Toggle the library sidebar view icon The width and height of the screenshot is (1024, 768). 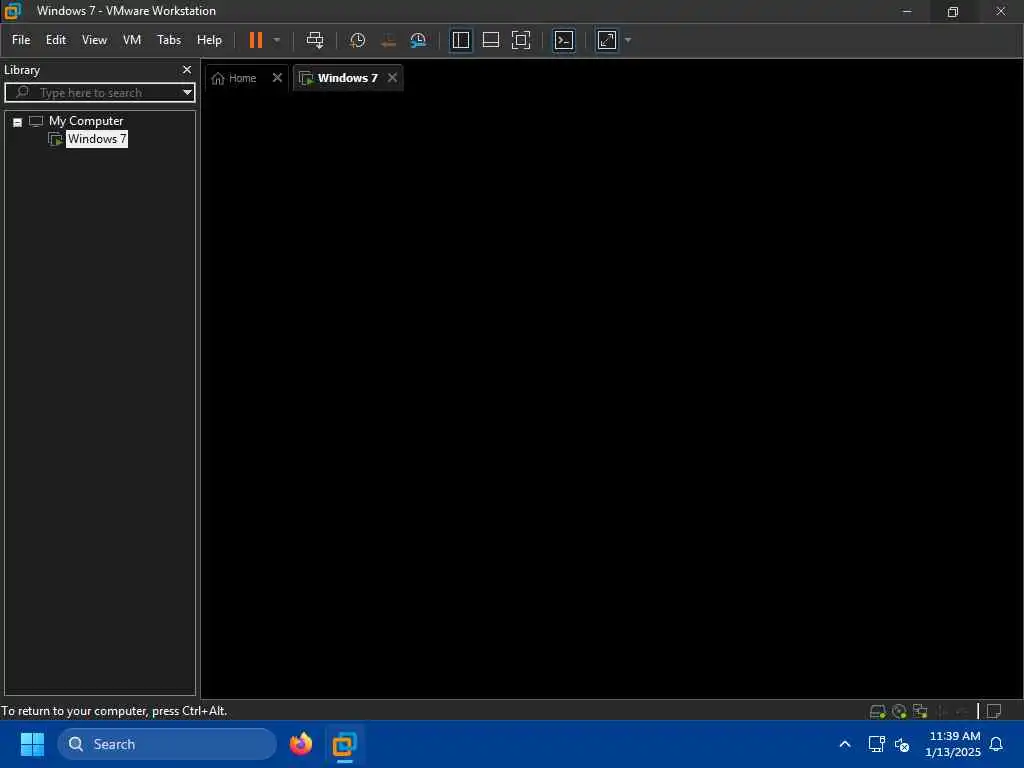point(460,40)
